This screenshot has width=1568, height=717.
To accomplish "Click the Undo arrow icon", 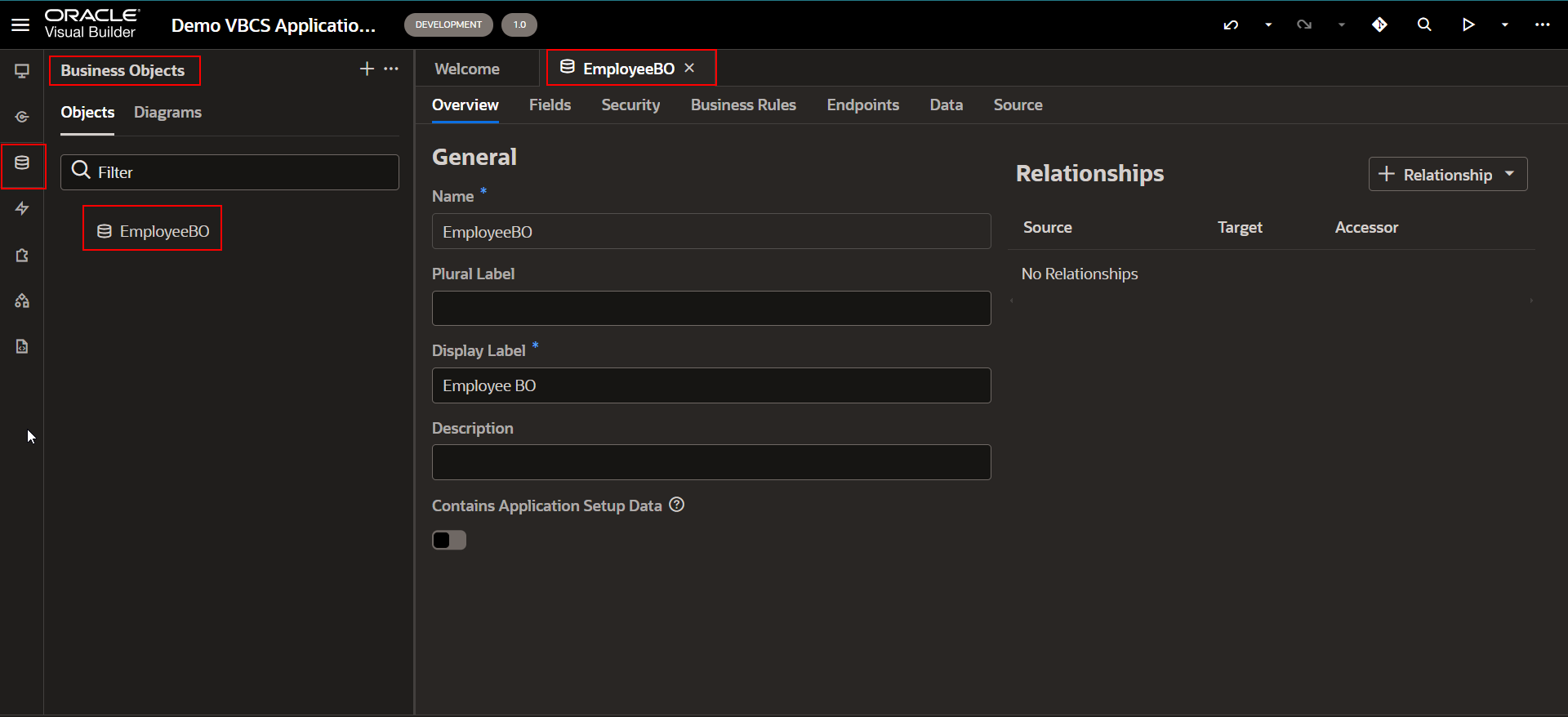I will click(x=1231, y=24).
